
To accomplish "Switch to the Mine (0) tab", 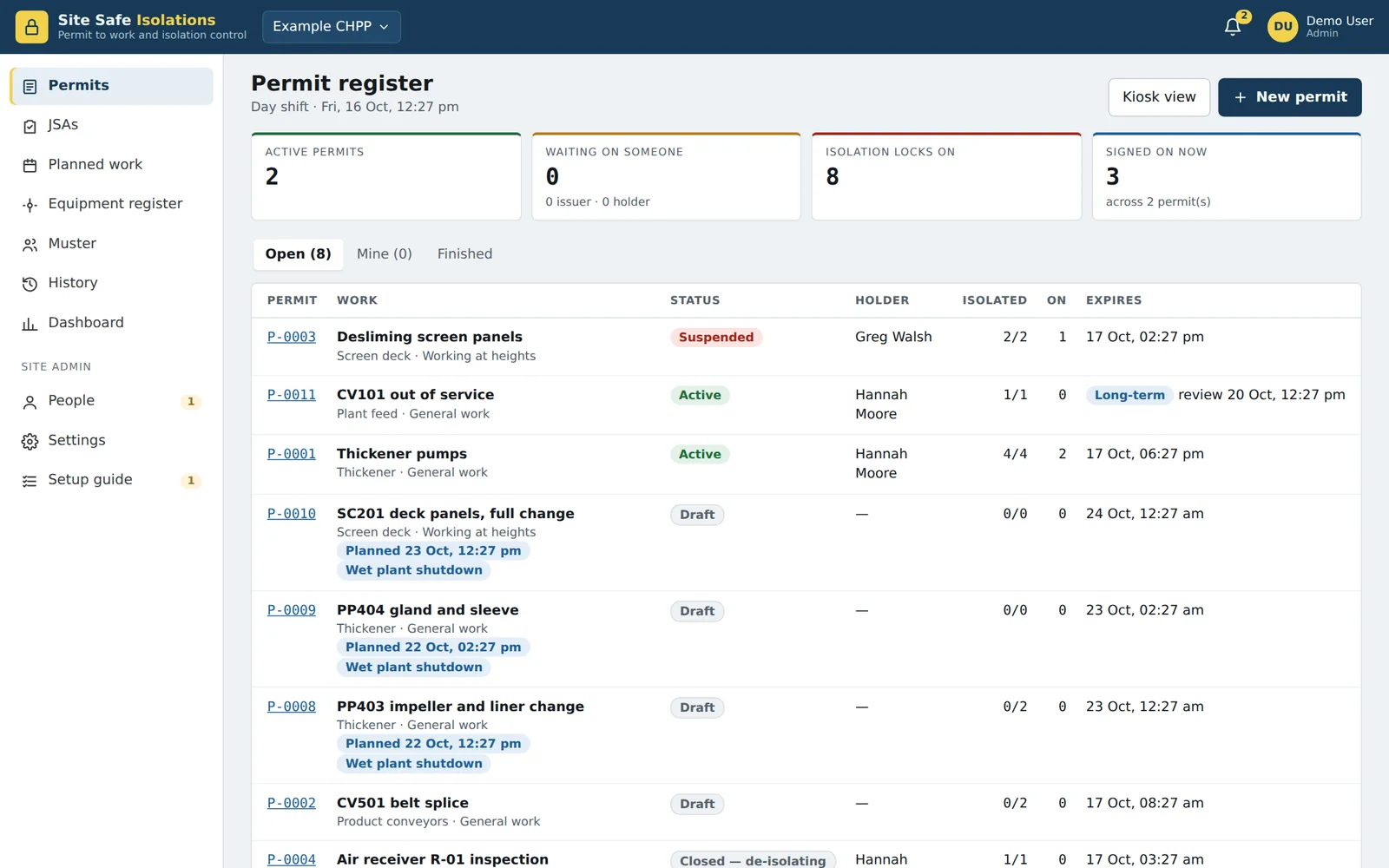I will point(385,254).
